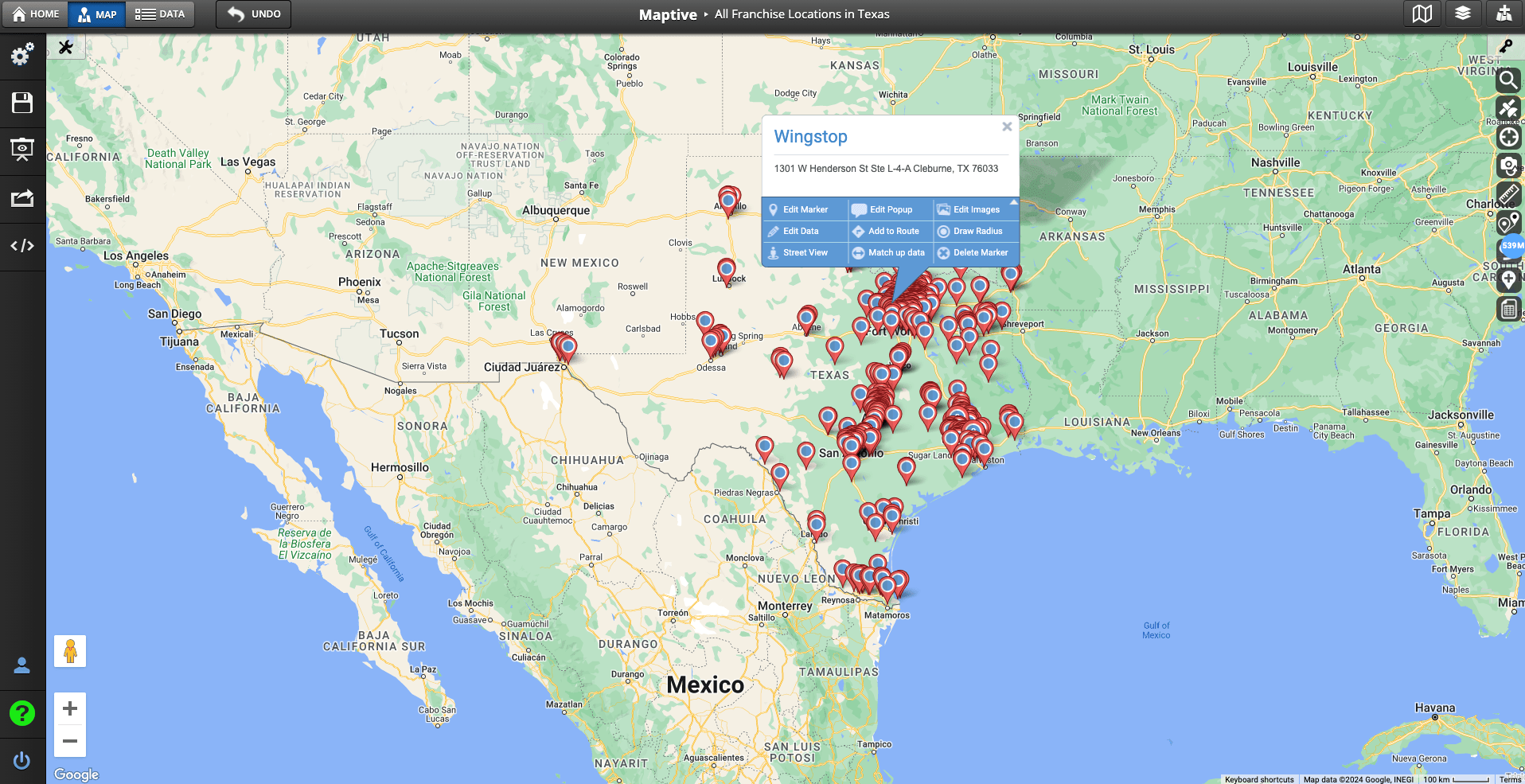
Task: Open the calculator data tool
Action: pos(1508,309)
